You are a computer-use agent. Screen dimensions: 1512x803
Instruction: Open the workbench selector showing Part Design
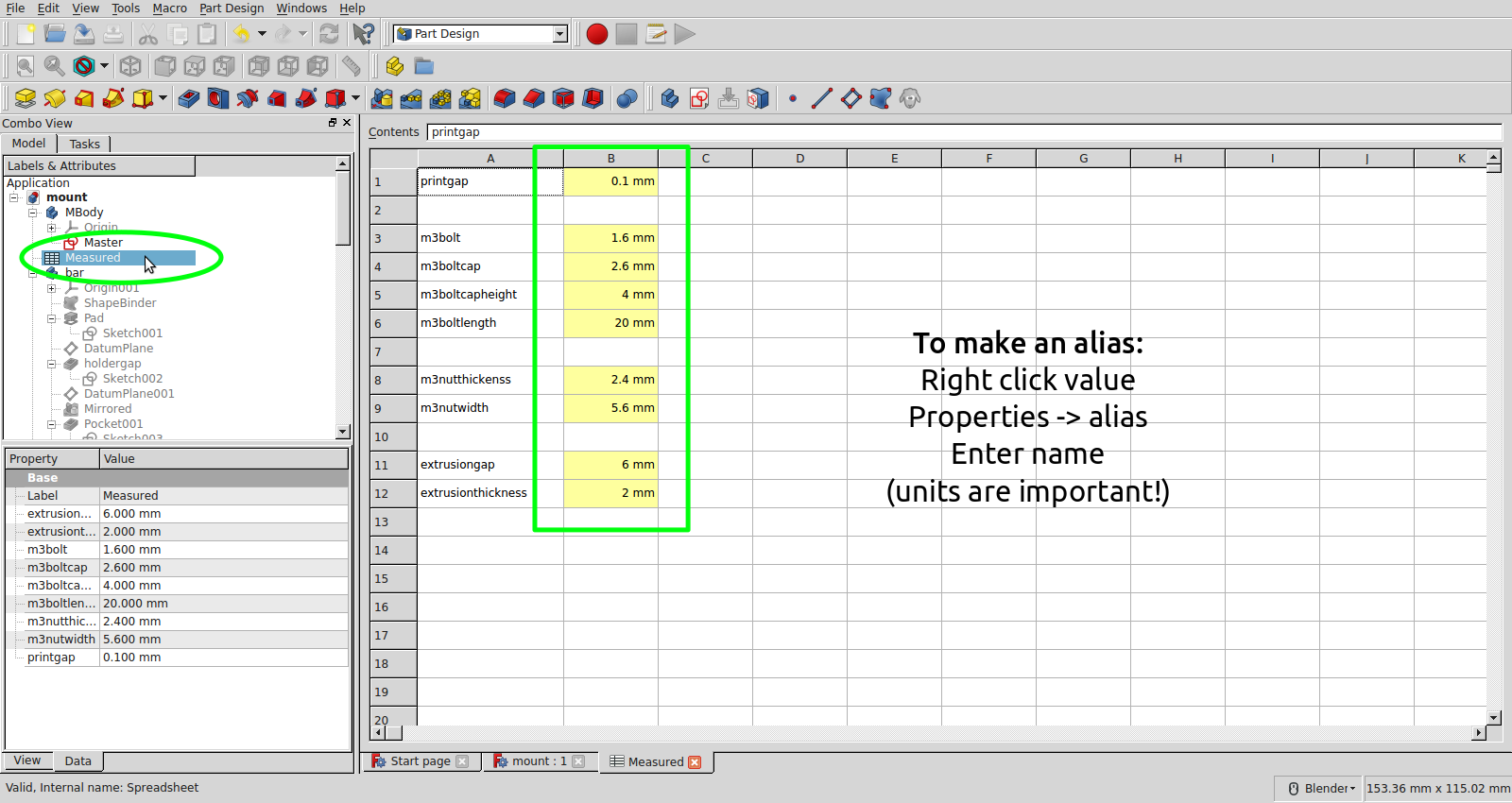tap(481, 34)
